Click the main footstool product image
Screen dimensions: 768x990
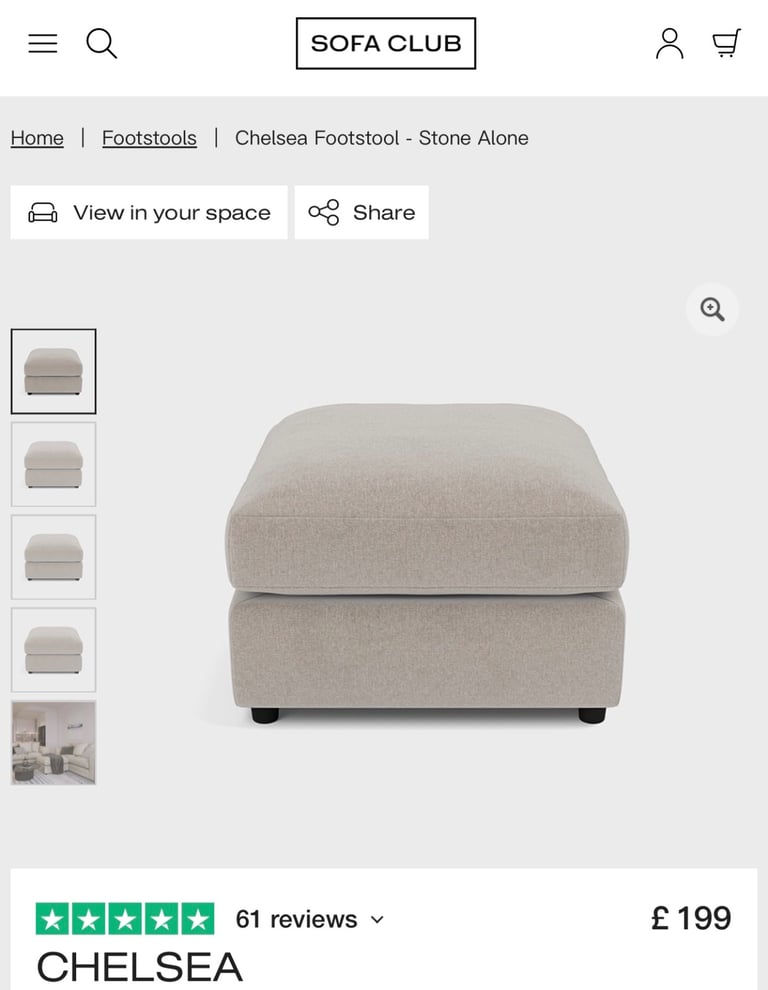(427, 563)
